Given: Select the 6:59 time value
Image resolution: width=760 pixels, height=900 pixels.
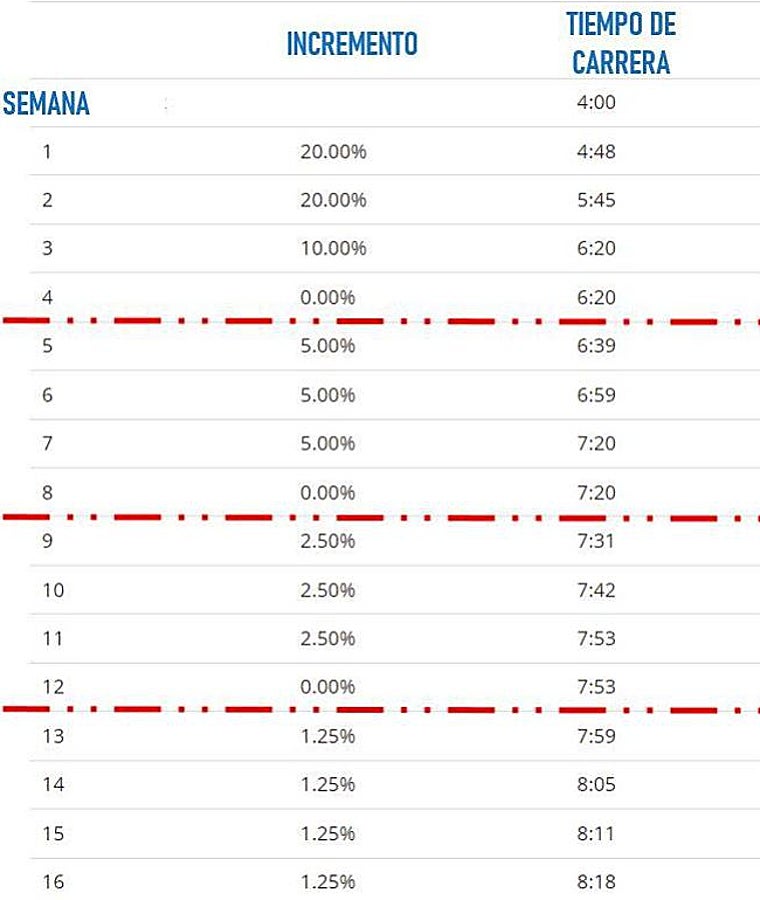Looking at the screenshot, I should [596, 395].
